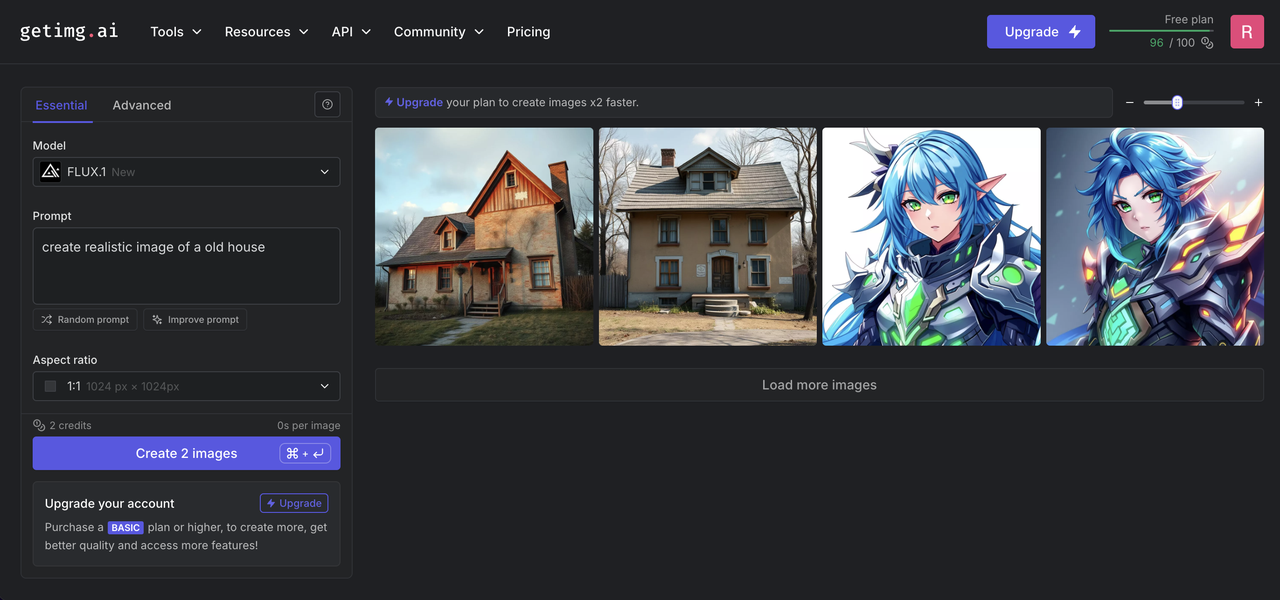Image resolution: width=1280 pixels, height=600 pixels.
Task: Open the glowing armor elf image
Action: [1155, 237]
